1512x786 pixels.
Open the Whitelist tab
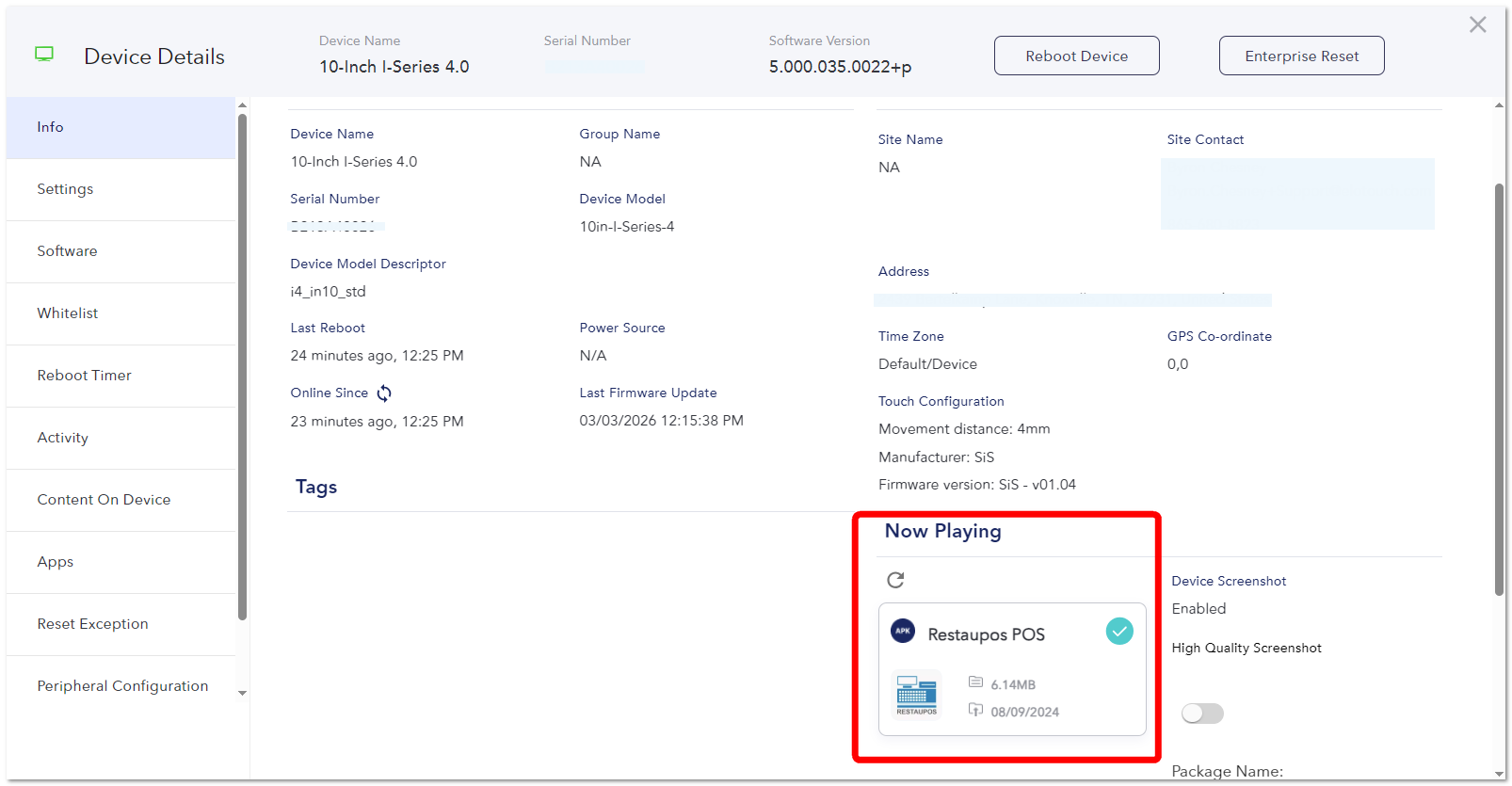coord(121,313)
